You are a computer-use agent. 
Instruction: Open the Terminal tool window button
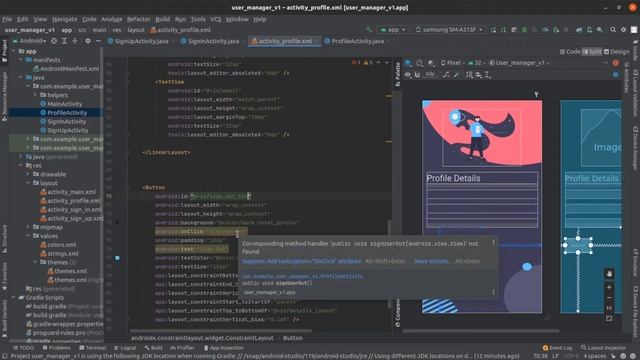[93, 348]
